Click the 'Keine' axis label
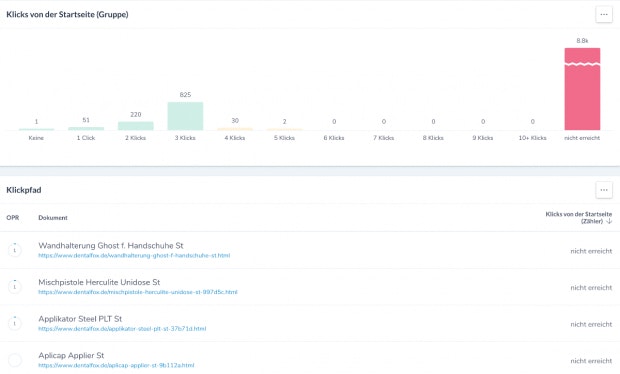620x374 pixels. point(36,138)
